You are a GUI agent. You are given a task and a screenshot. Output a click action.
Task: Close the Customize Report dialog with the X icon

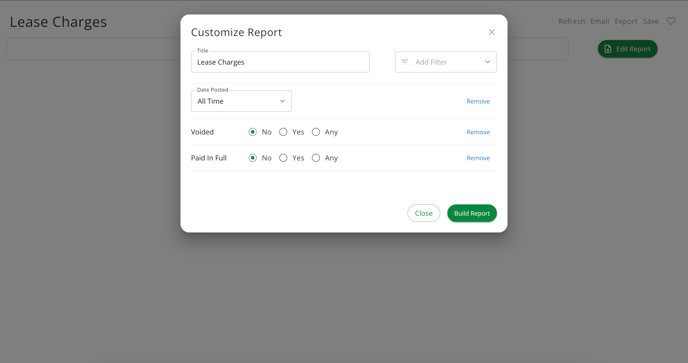click(x=491, y=32)
